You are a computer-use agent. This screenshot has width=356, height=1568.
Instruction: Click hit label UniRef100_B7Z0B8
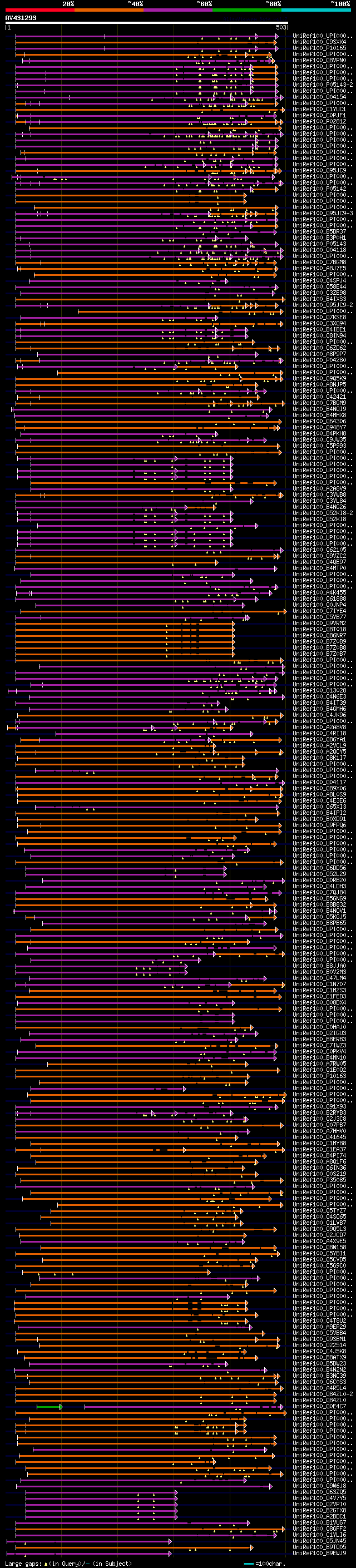point(319,647)
